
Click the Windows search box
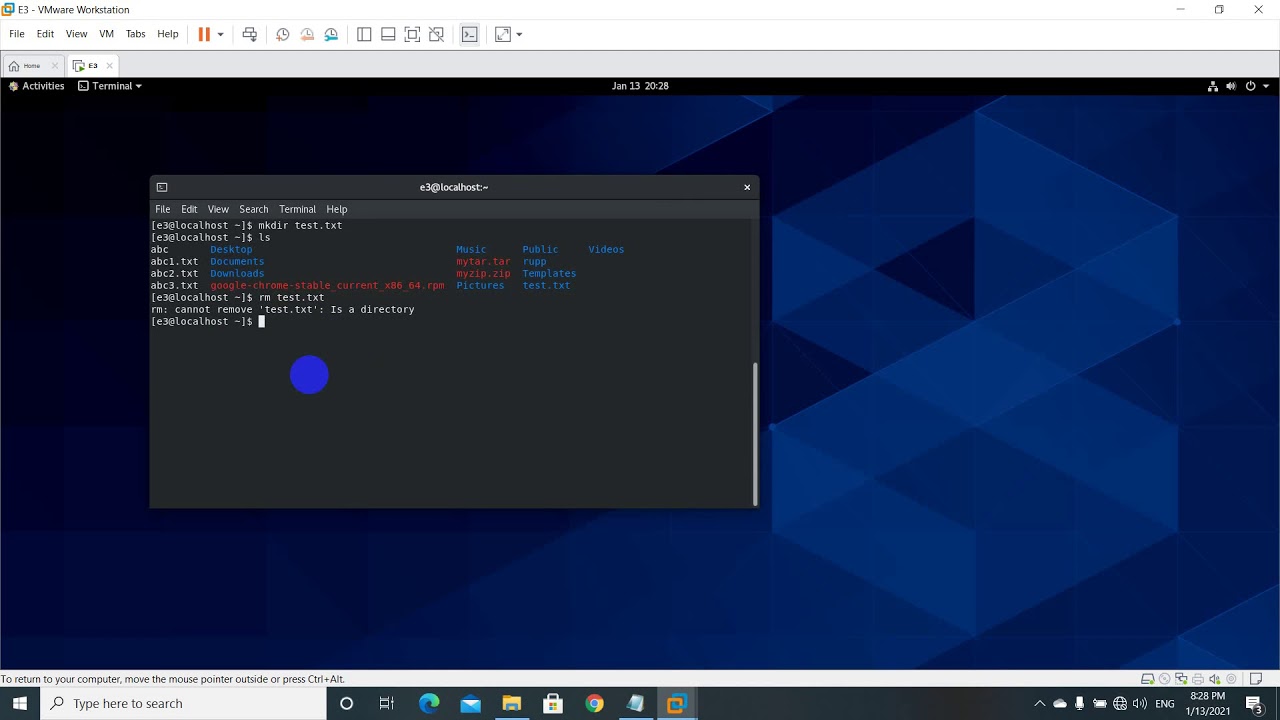coord(183,703)
